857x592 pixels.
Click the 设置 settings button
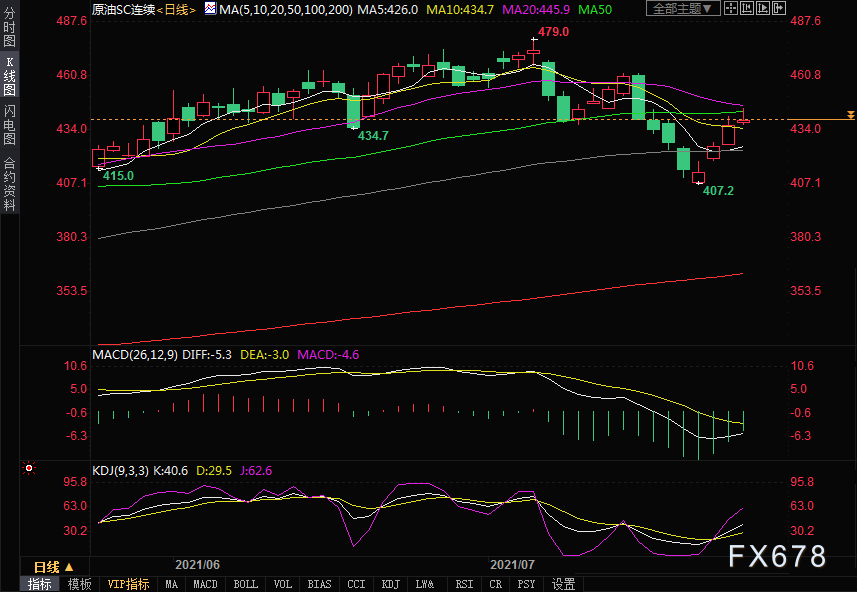(x=564, y=584)
